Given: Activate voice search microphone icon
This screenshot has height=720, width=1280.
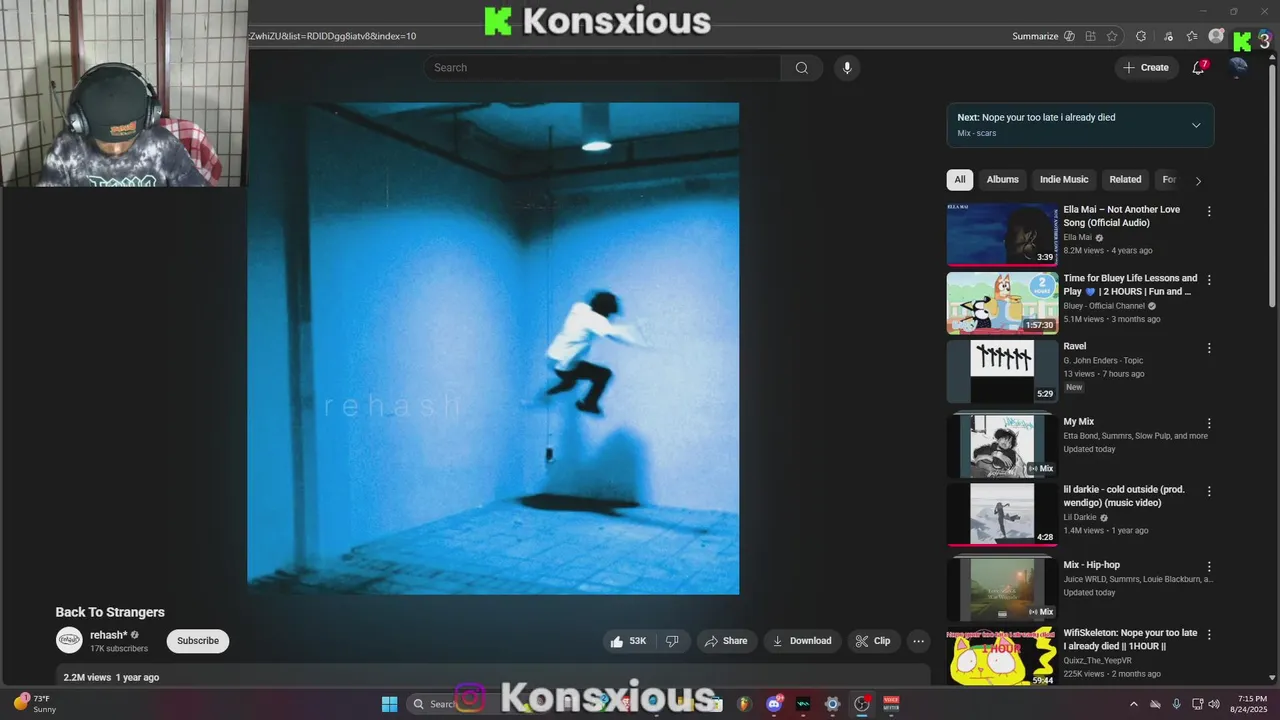Looking at the screenshot, I should click(847, 68).
